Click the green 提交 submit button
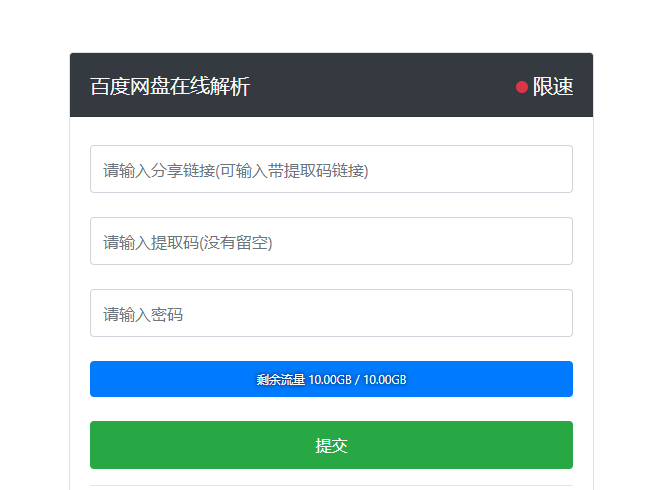Image resolution: width=649 pixels, height=490 pixels. point(331,445)
